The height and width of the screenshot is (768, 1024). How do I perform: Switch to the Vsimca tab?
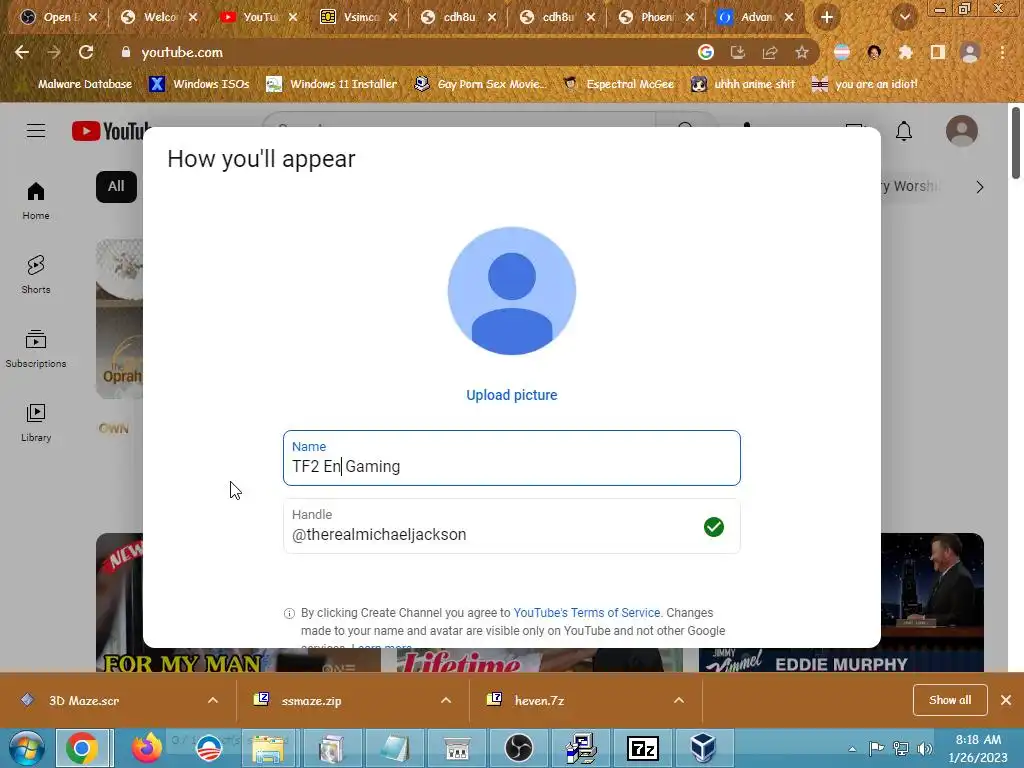tap(359, 17)
